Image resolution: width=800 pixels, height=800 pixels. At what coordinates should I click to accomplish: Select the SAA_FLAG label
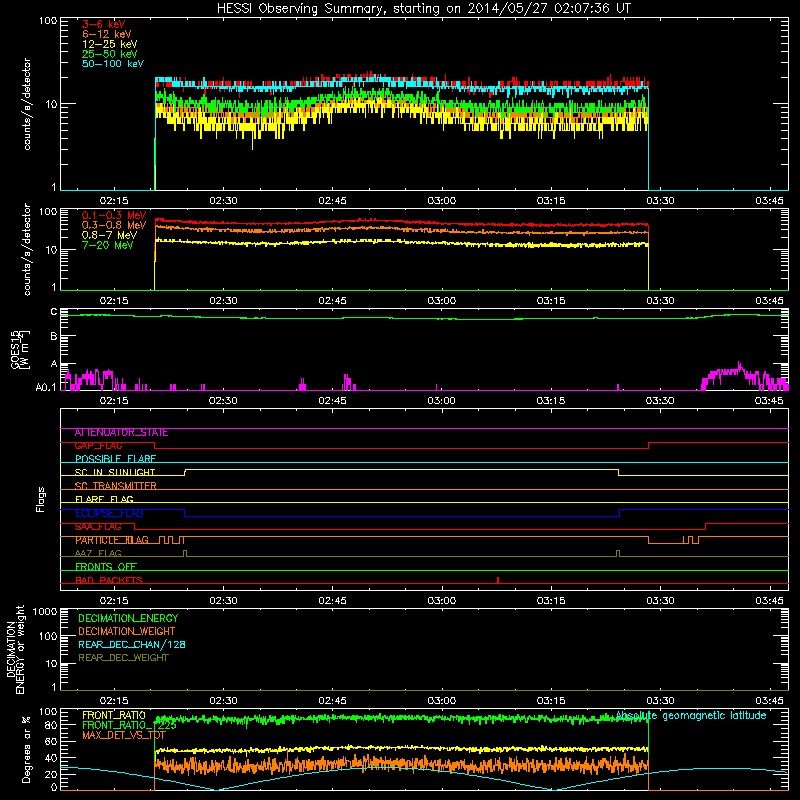click(x=98, y=527)
